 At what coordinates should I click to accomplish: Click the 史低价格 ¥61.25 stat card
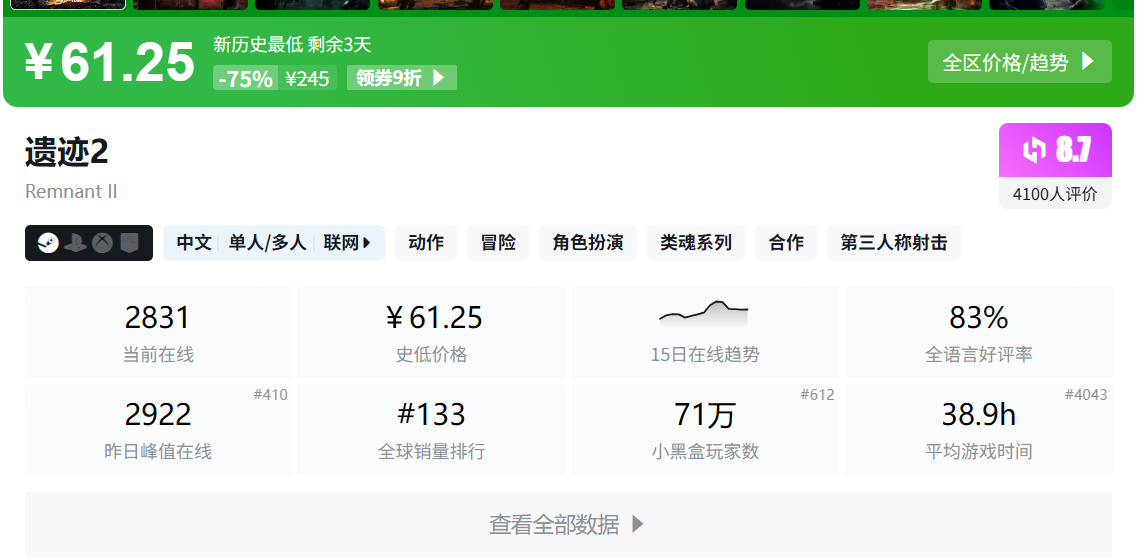pos(432,332)
